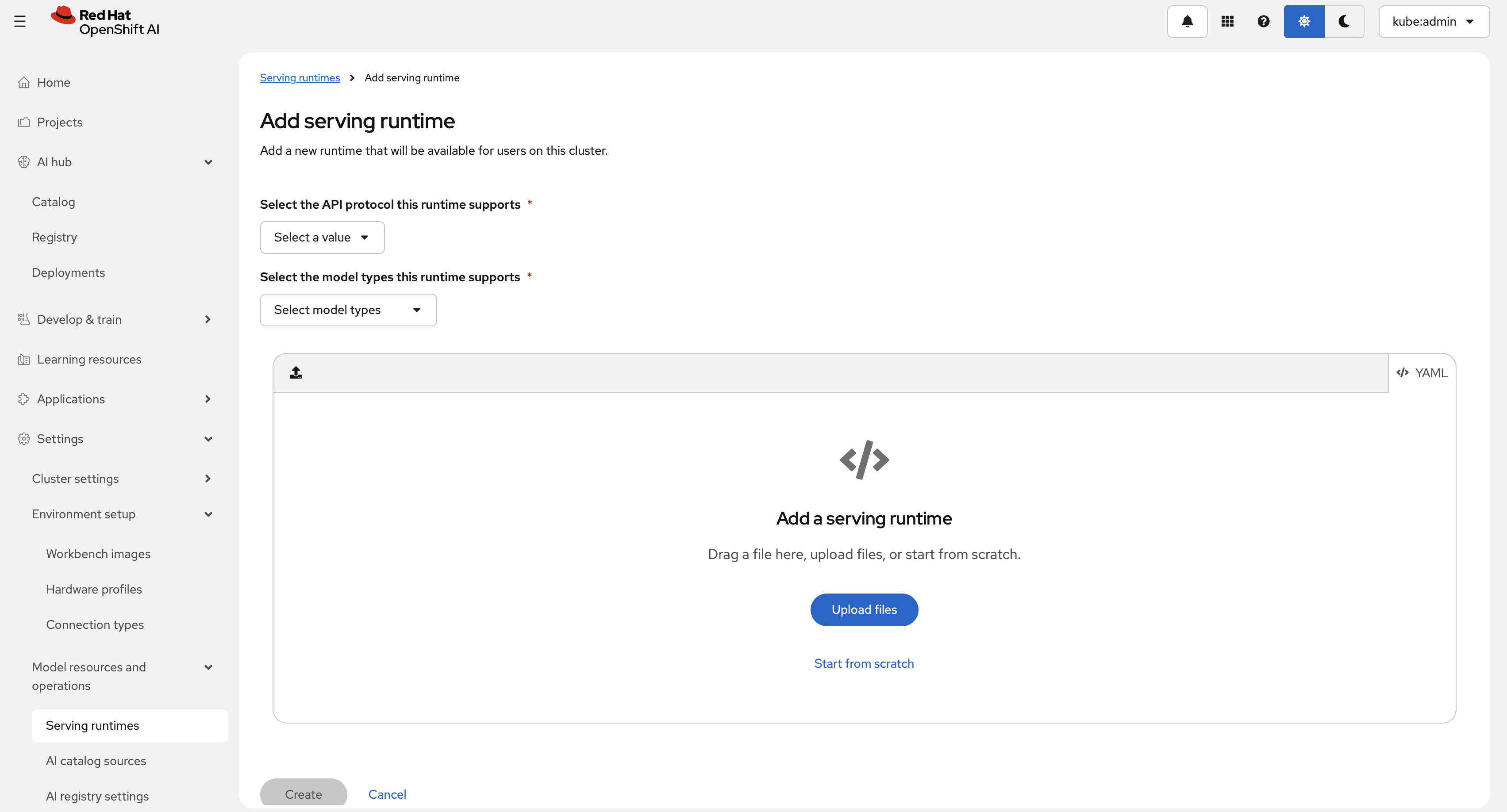
Task: Click the Red Hat OpenShift AI logo
Action: pyautogui.click(x=105, y=22)
